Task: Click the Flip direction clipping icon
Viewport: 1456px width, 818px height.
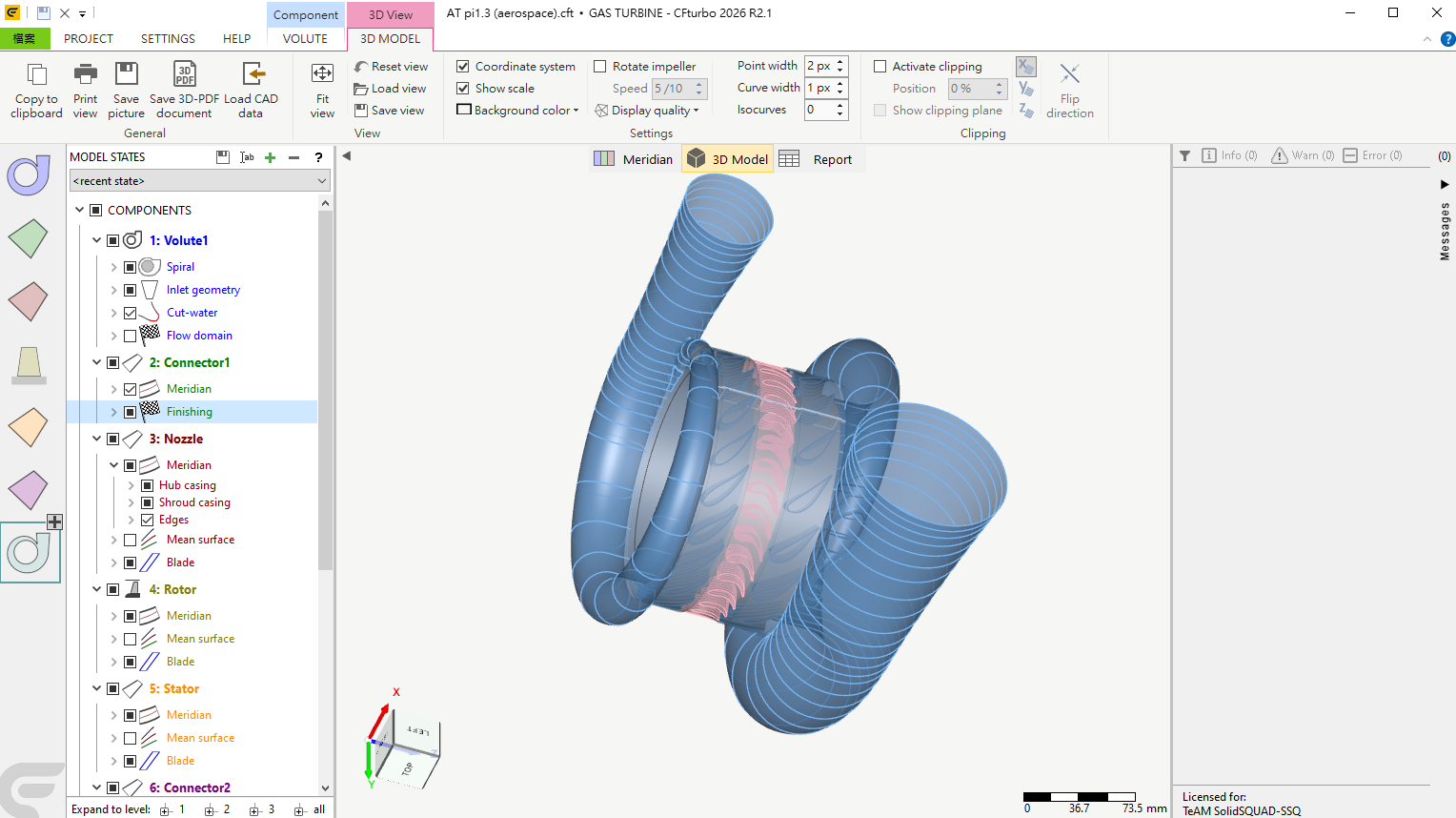Action: coord(1070,74)
